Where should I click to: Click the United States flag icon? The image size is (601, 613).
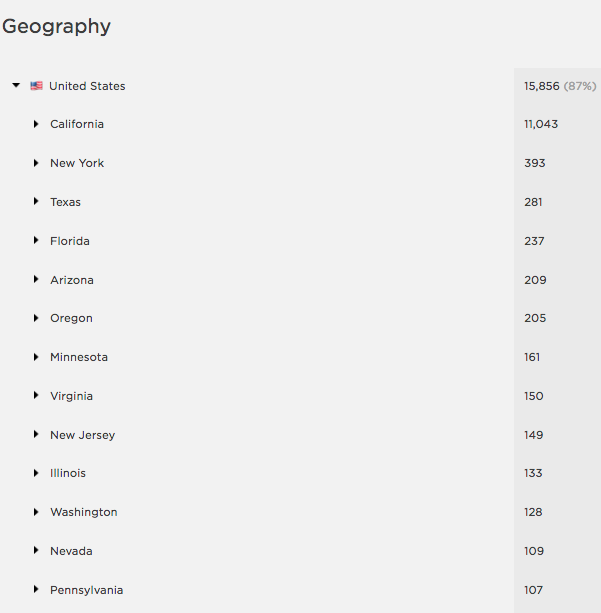tap(36, 86)
